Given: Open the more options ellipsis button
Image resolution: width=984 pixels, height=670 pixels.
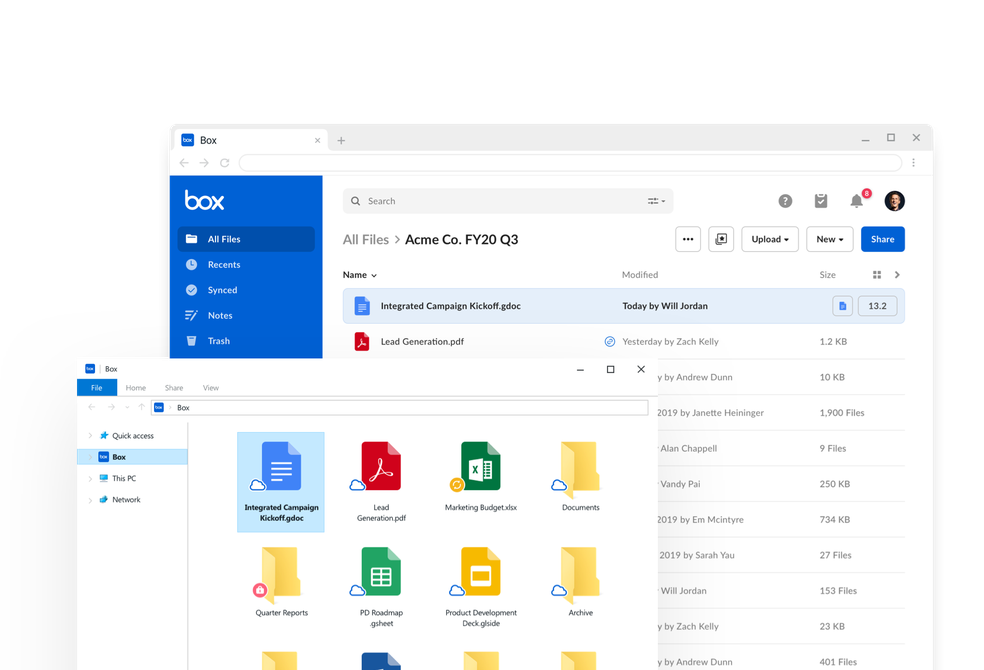Looking at the screenshot, I should (x=688, y=239).
